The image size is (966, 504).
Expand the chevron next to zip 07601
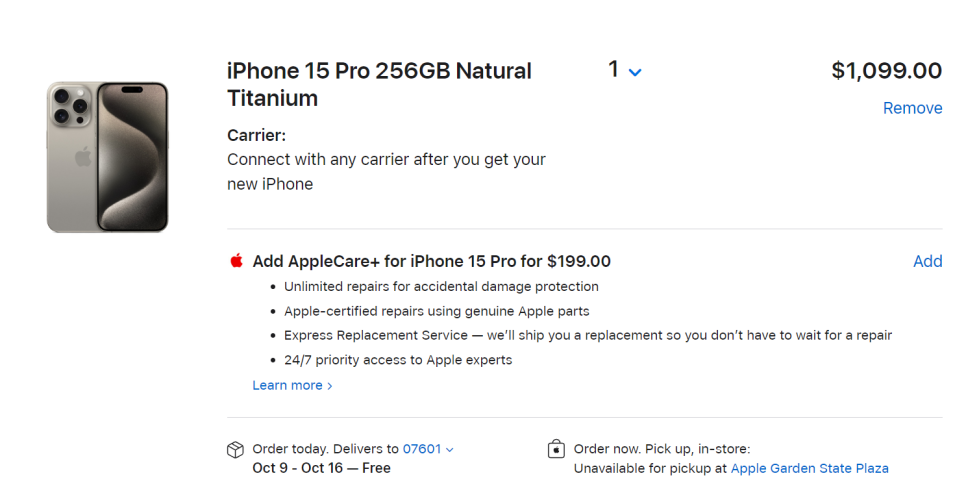click(x=450, y=450)
